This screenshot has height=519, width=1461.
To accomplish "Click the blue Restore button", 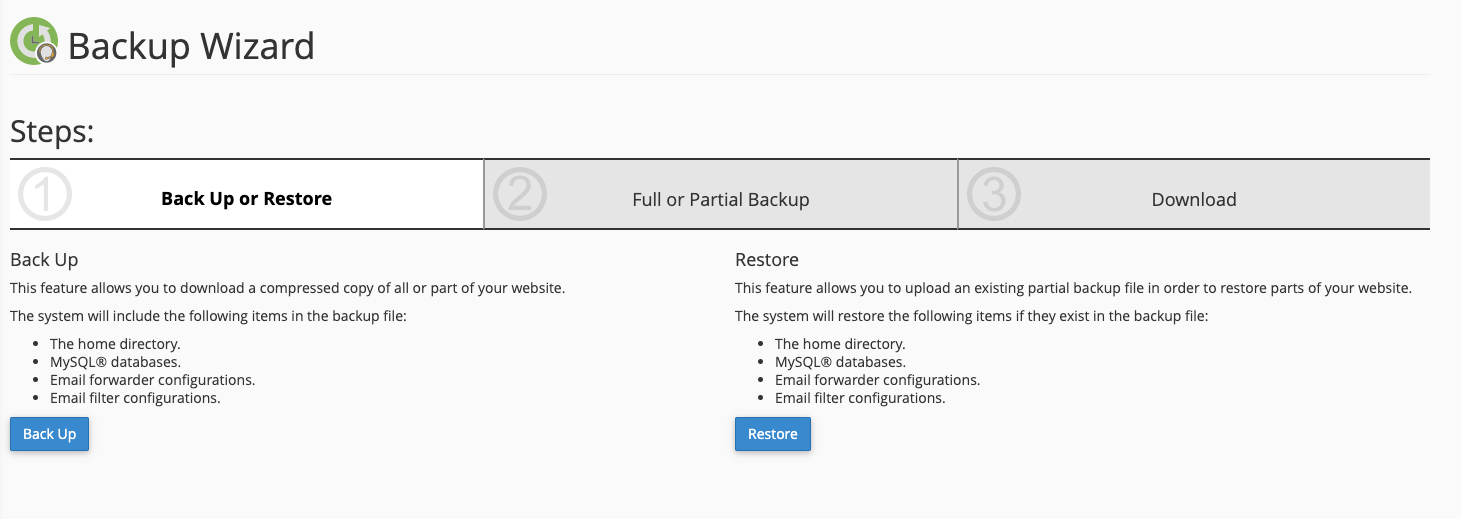I will 773,434.
